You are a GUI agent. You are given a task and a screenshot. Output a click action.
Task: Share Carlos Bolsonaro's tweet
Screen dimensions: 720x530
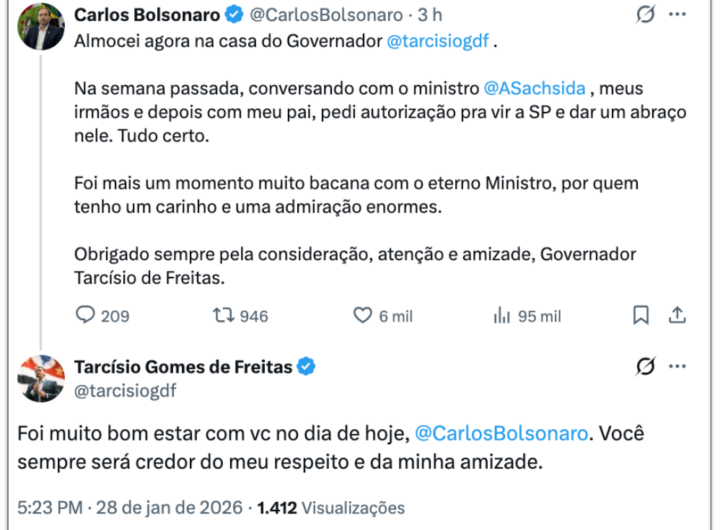coord(677,316)
